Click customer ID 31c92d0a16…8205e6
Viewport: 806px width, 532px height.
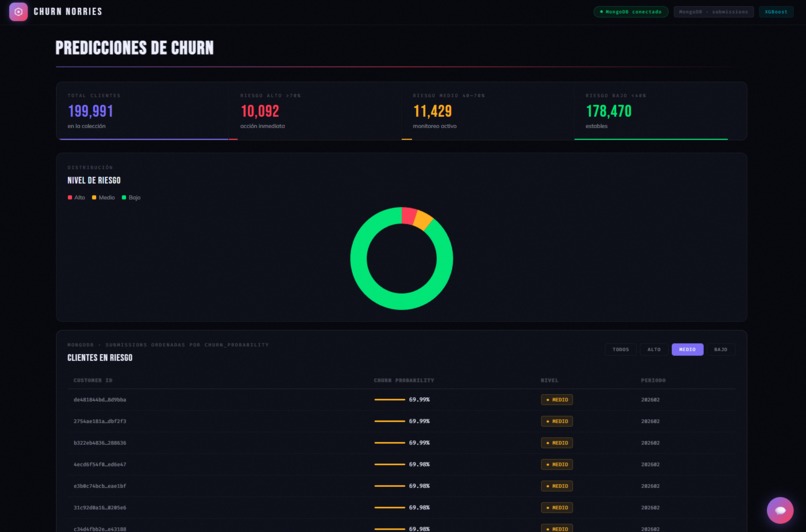pos(100,507)
